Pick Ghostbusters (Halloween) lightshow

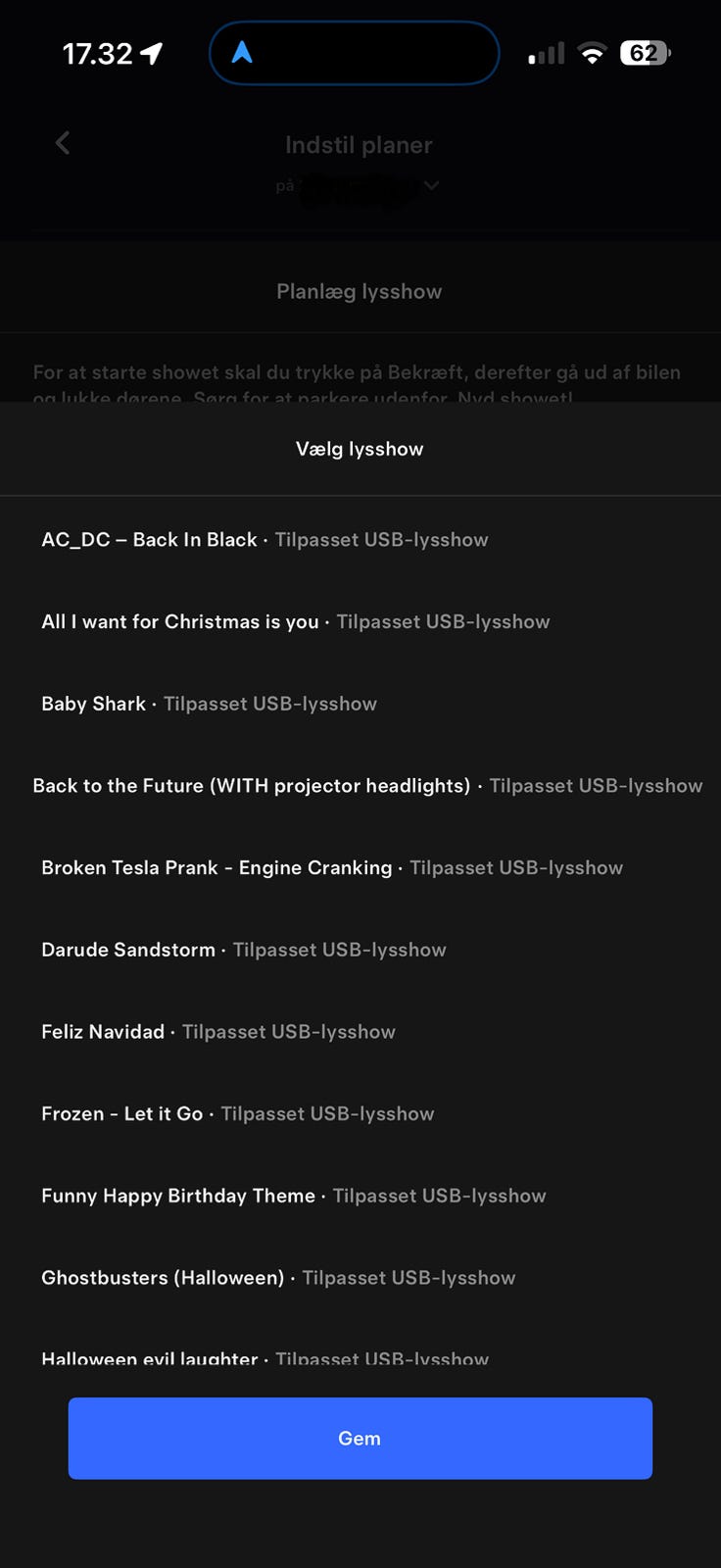[x=277, y=1278]
